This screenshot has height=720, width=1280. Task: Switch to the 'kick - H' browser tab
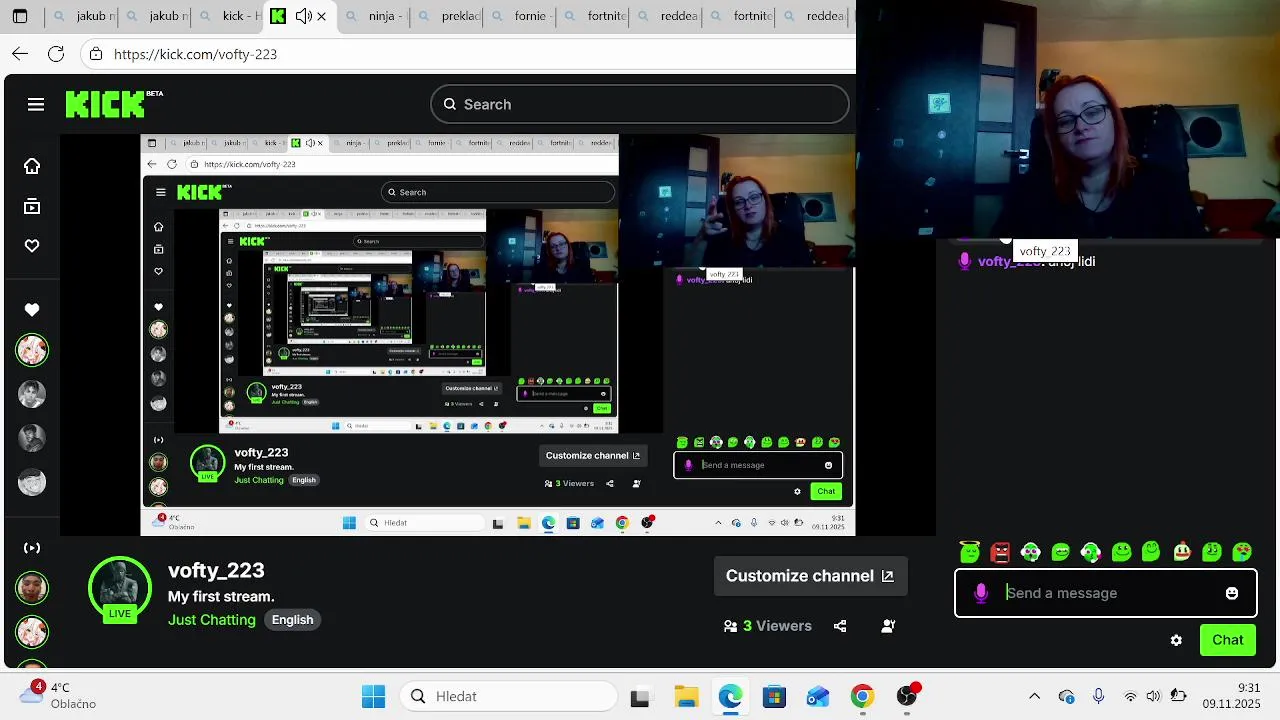click(228, 16)
